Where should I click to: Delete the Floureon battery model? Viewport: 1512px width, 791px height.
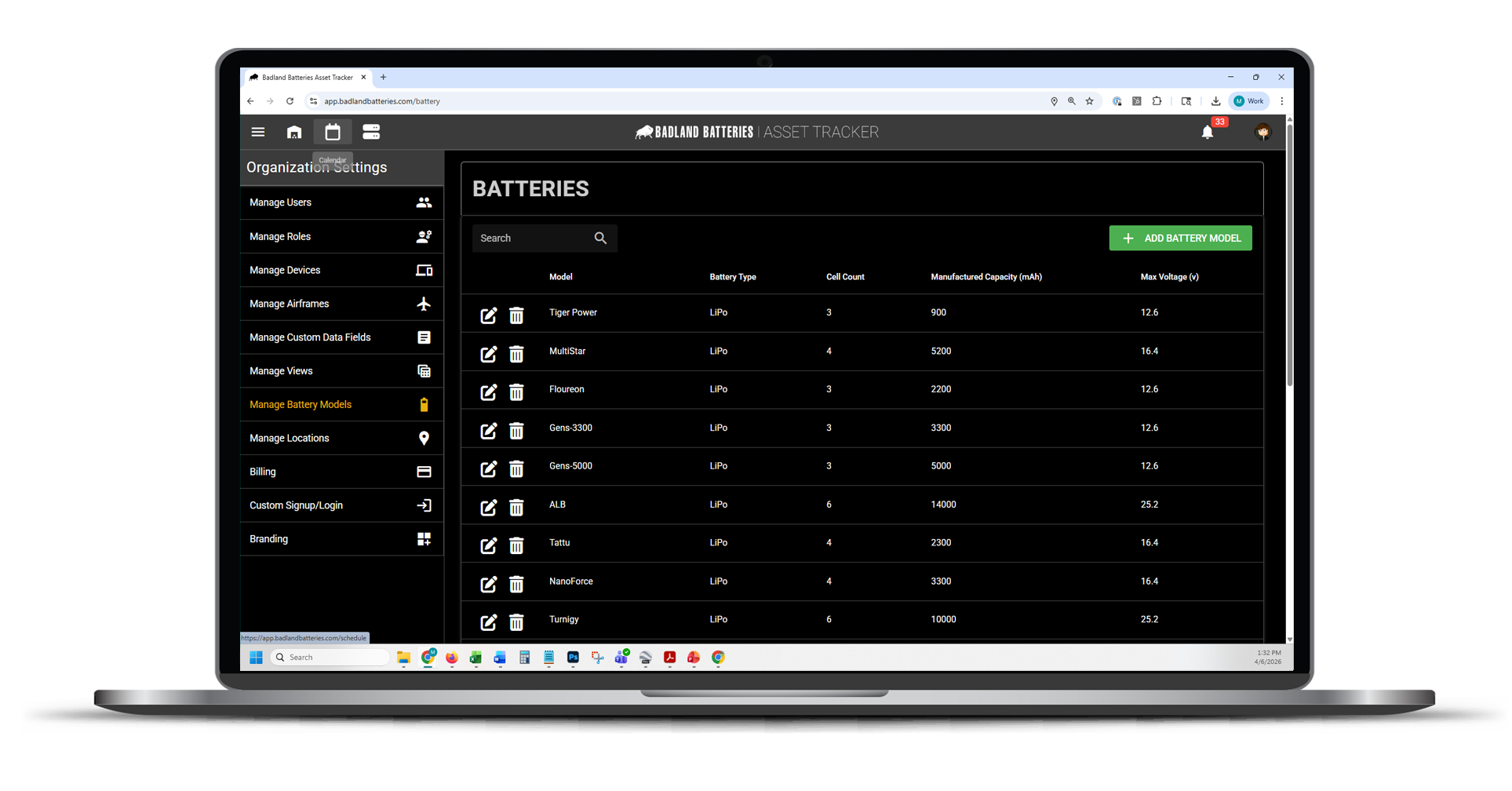(516, 392)
